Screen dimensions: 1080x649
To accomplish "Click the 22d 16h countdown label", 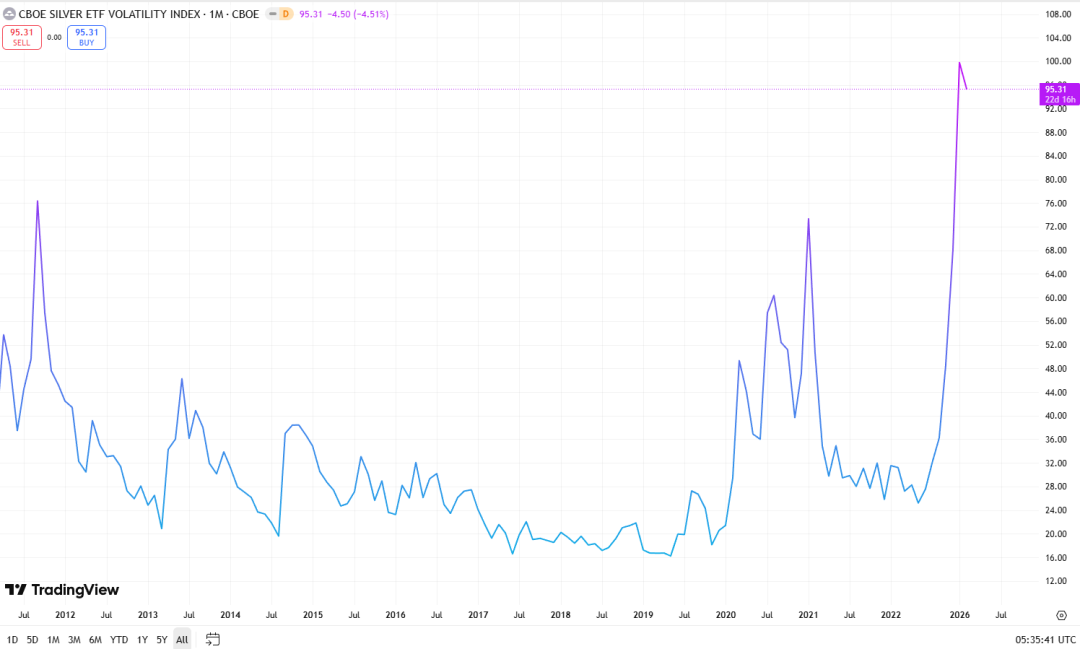I will click(1060, 100).
